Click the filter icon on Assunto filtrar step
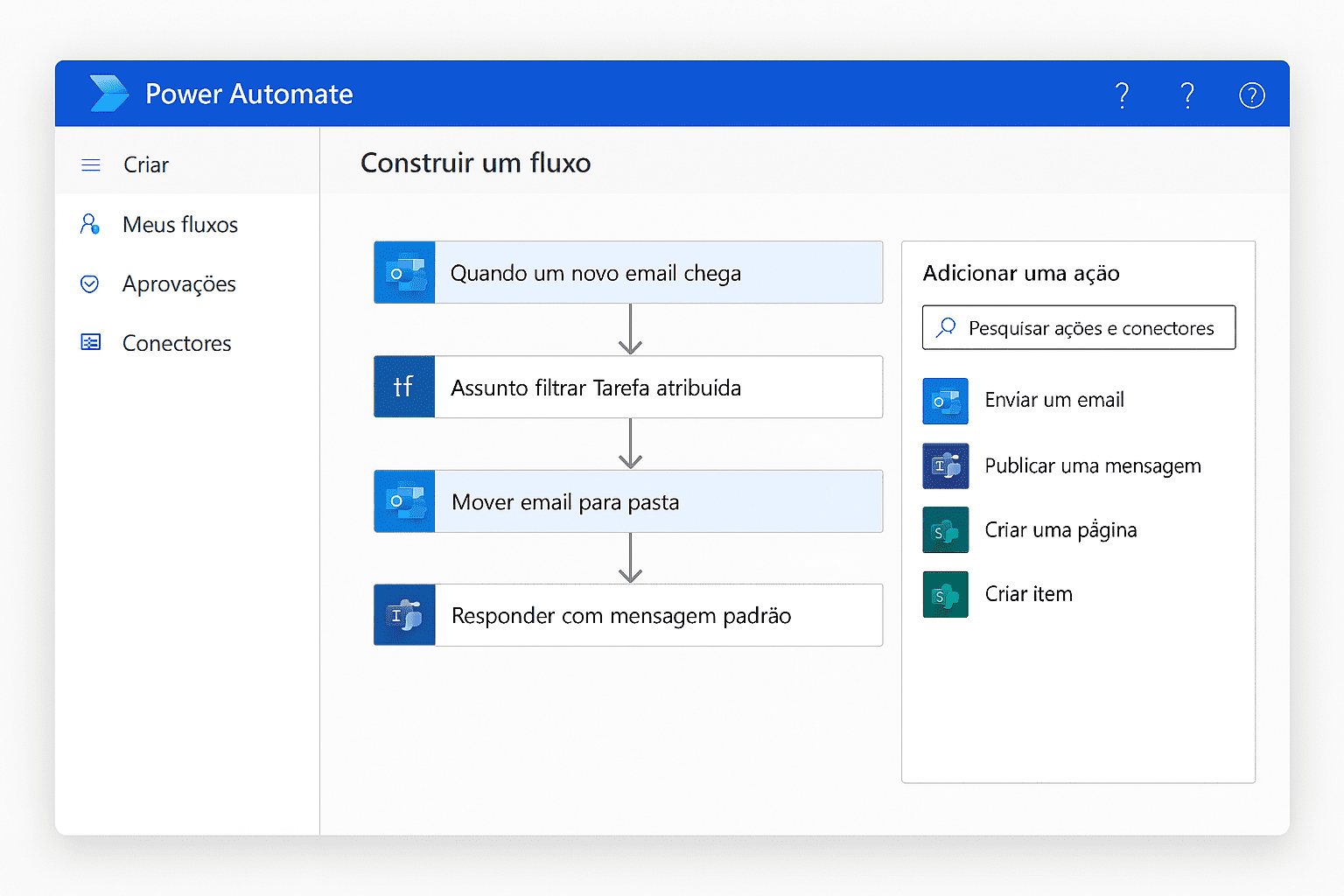Image resolution: width=1344 pixels, height=896 pixels. (404, 387)
